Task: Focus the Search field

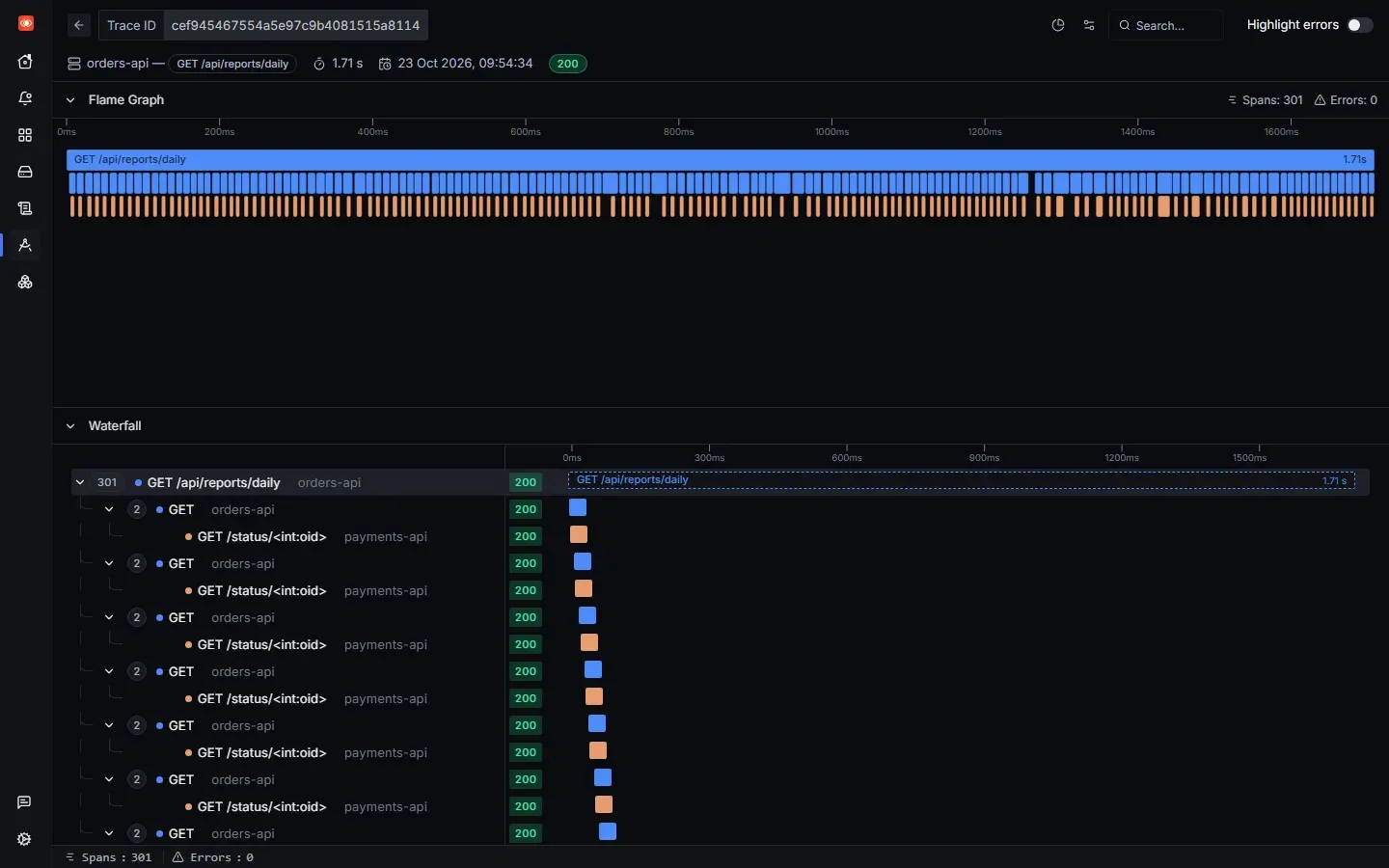Action: click(x=1166, y=25)
